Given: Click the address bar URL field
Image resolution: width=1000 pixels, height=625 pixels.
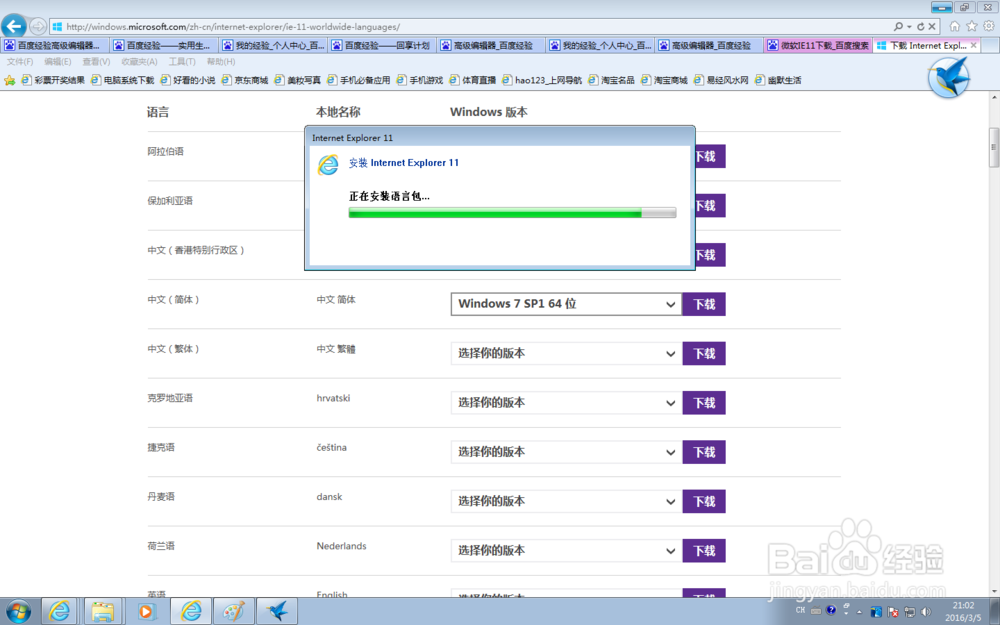Looking at the screenshot, I should (x=472, y=27).
